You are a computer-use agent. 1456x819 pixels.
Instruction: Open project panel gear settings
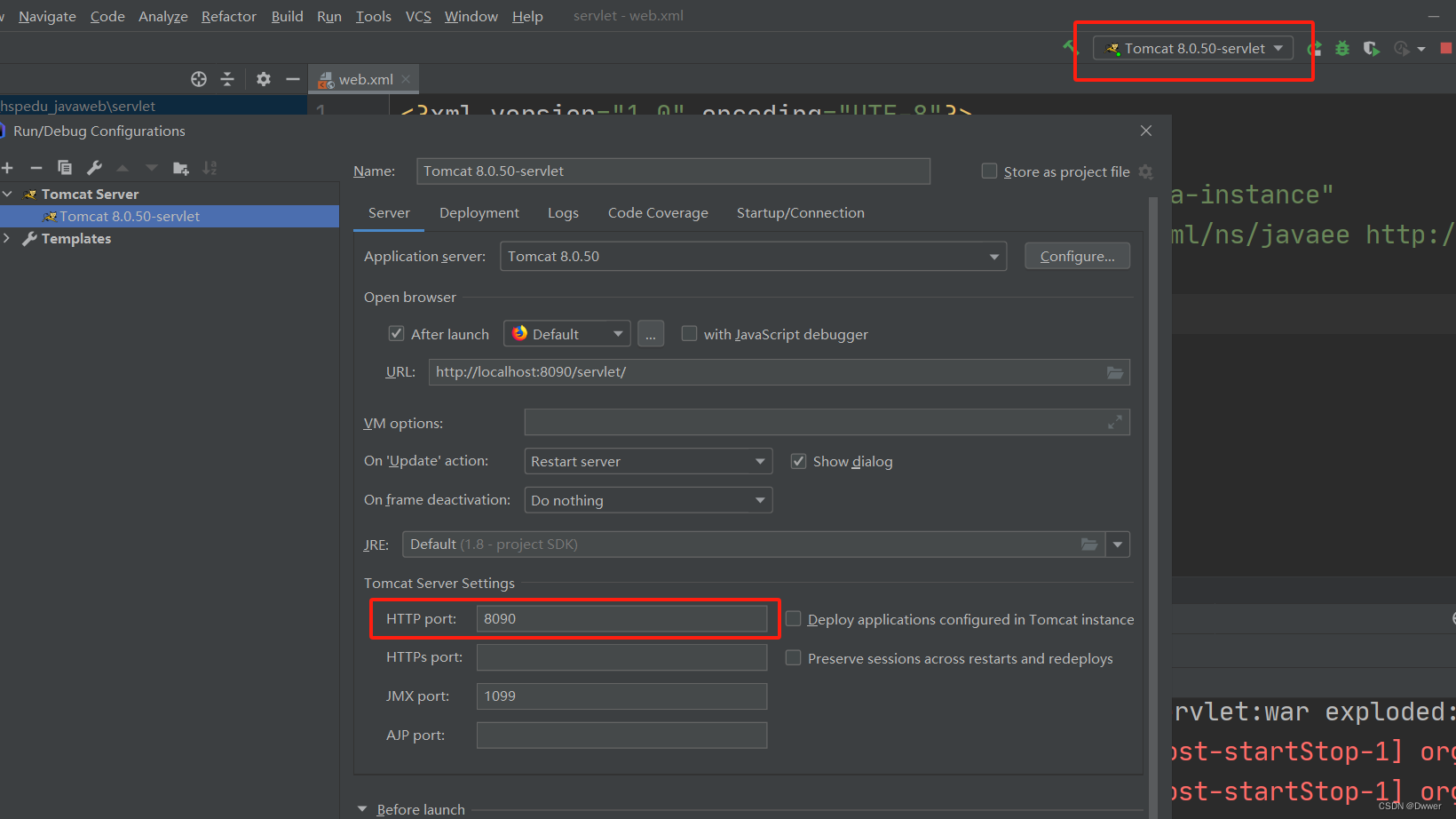tap(264, 79)
